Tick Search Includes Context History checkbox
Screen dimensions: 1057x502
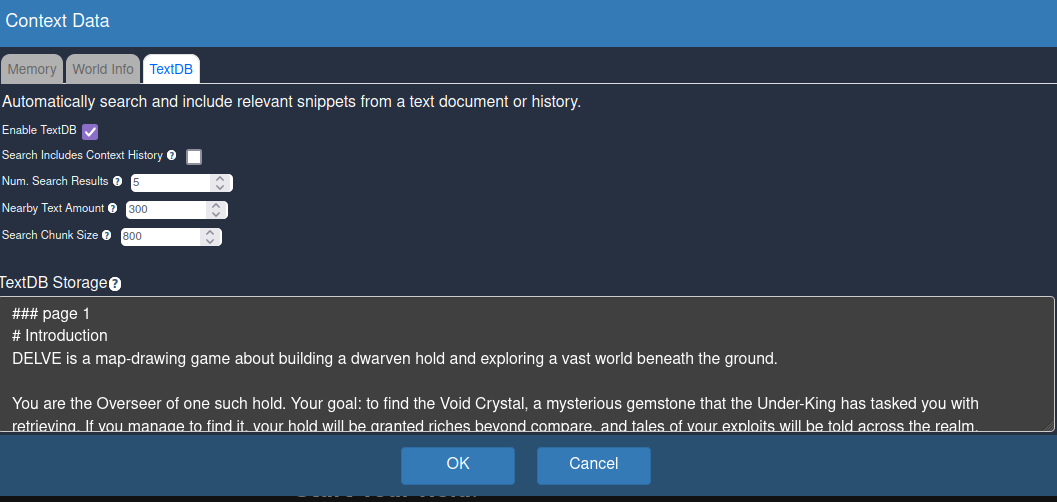193,156
